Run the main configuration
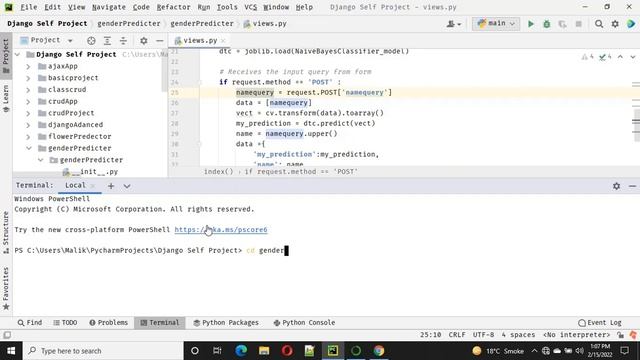 tap(531, 24)
